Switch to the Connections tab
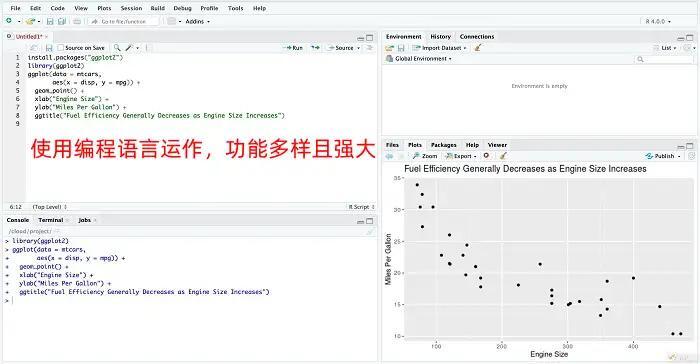700x364 pixels. click(x=477, y=37)
